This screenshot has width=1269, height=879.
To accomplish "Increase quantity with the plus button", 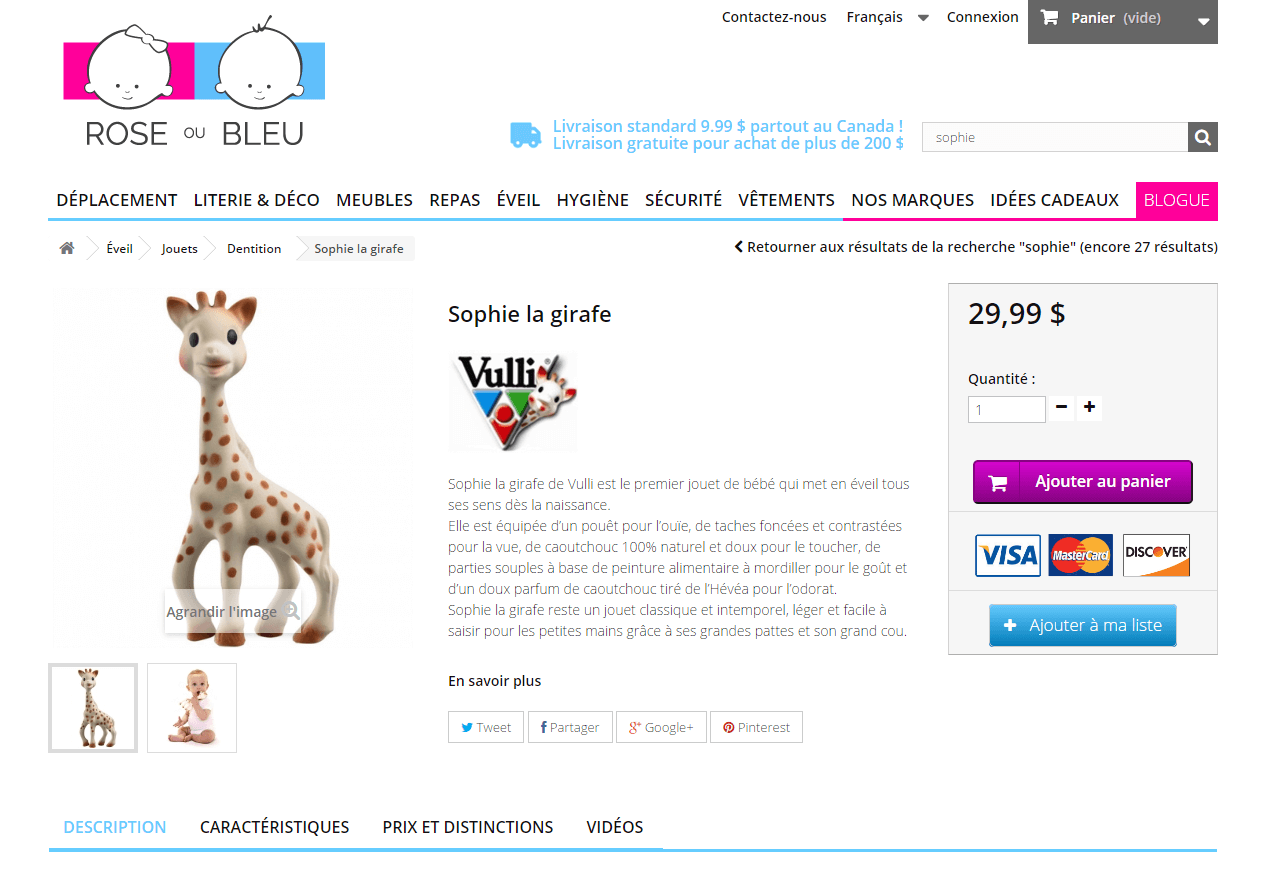I will (1090, 408).
